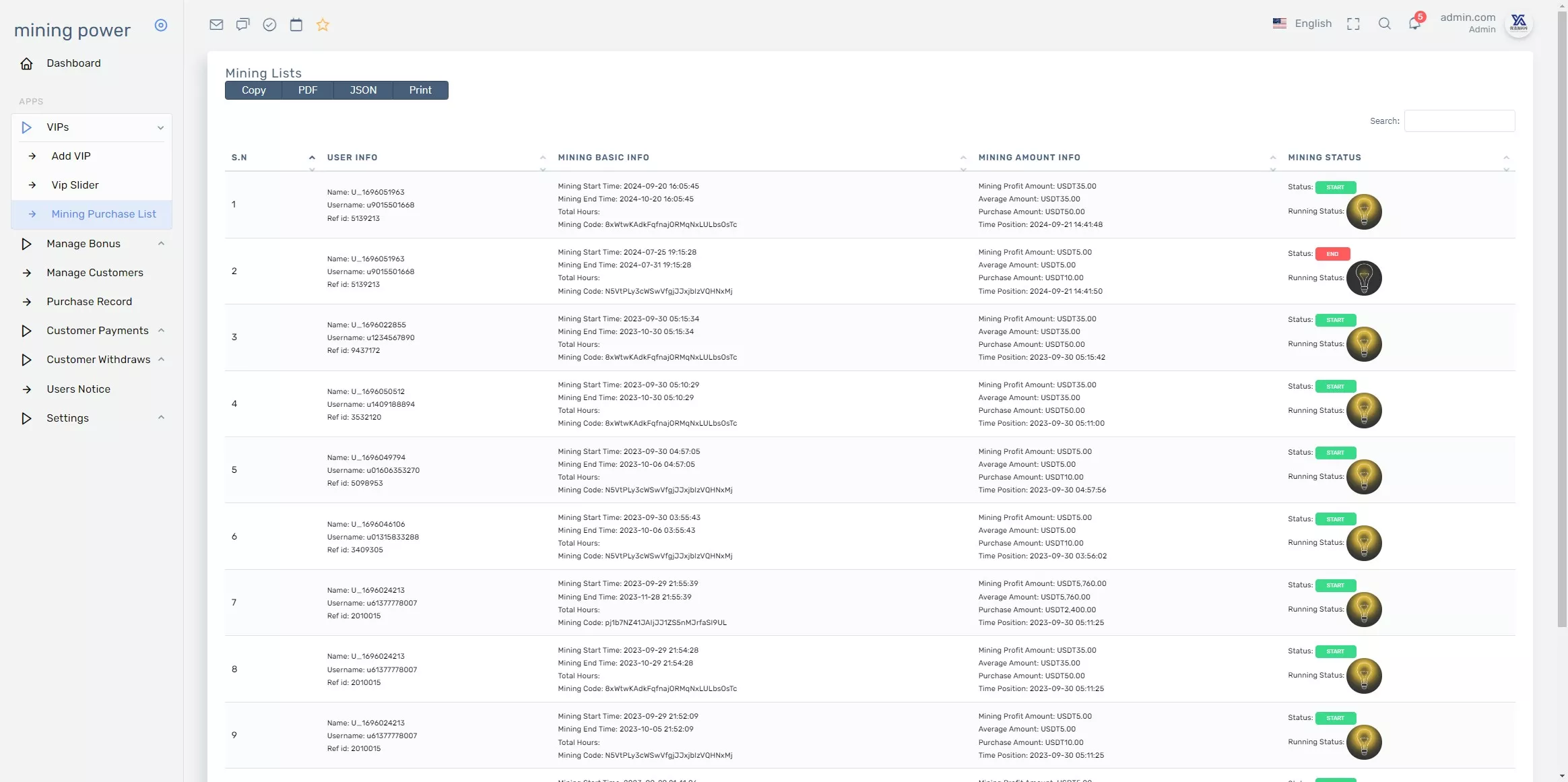Click the vertical page scrollbar
1568x782 pixels.
pyautogui.click(x=1562, y=317)
